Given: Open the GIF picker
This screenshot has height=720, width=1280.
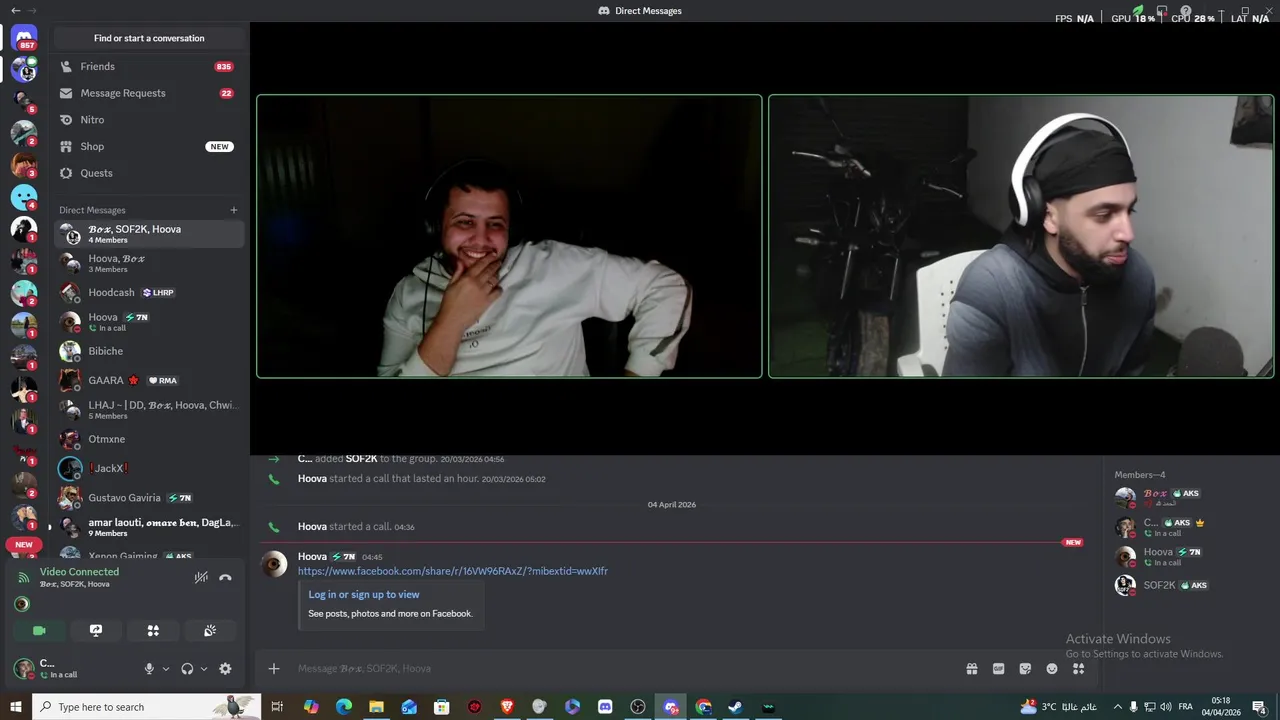Looking at the screenshot, I should (998, 669).
